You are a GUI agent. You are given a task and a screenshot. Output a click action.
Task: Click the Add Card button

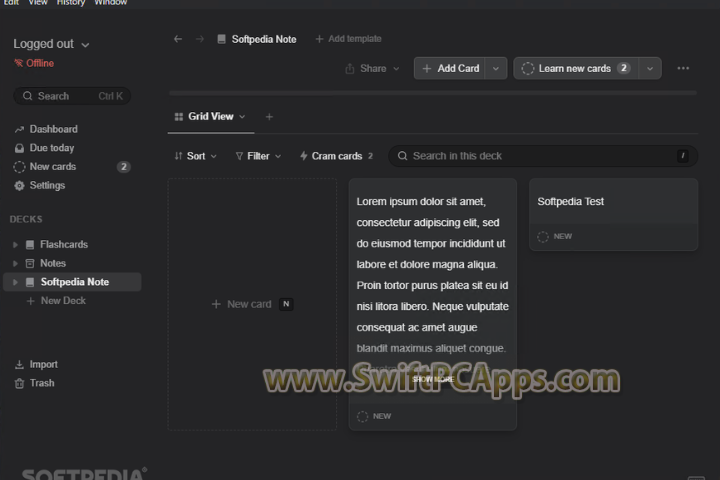pyautogui.click(x=450, y=68)
